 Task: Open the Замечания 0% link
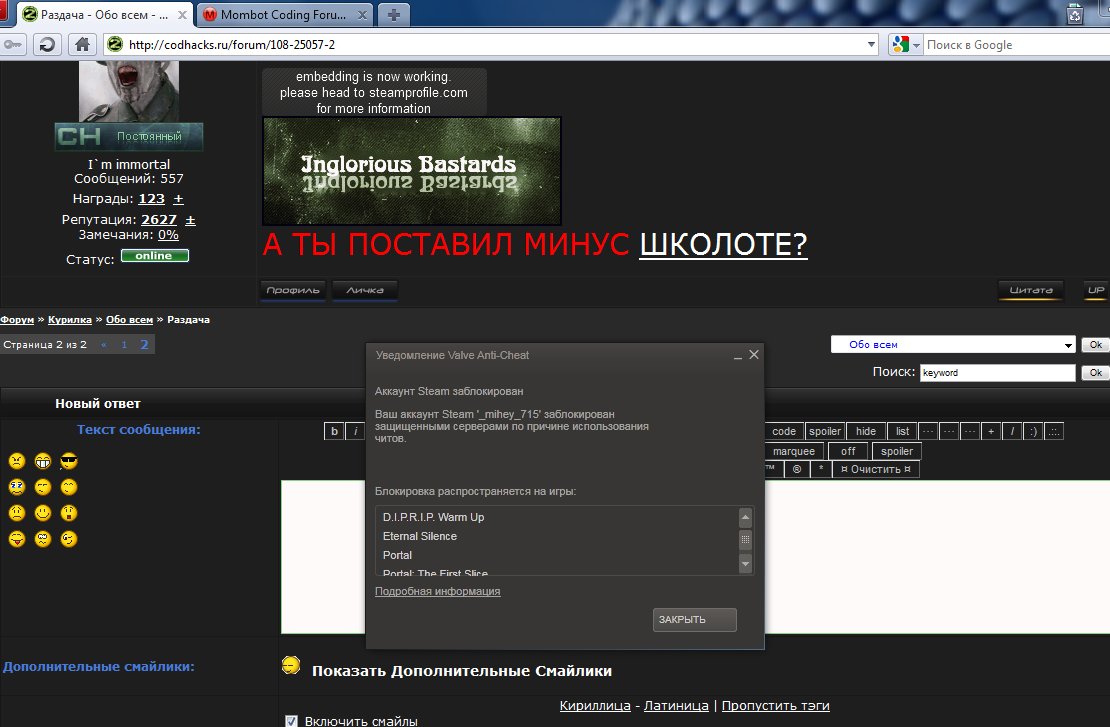pos(168,235)
